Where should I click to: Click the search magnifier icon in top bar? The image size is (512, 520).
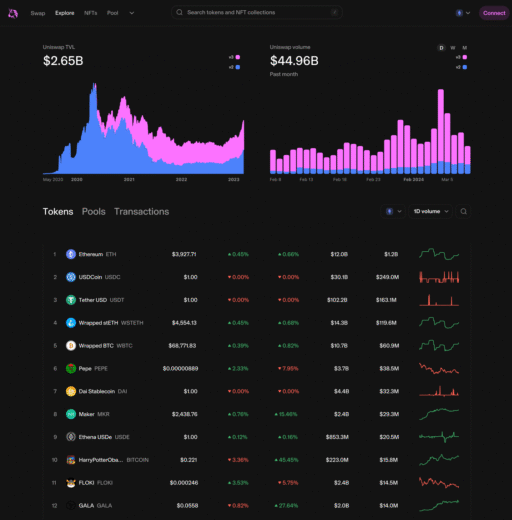pos(179,12)
